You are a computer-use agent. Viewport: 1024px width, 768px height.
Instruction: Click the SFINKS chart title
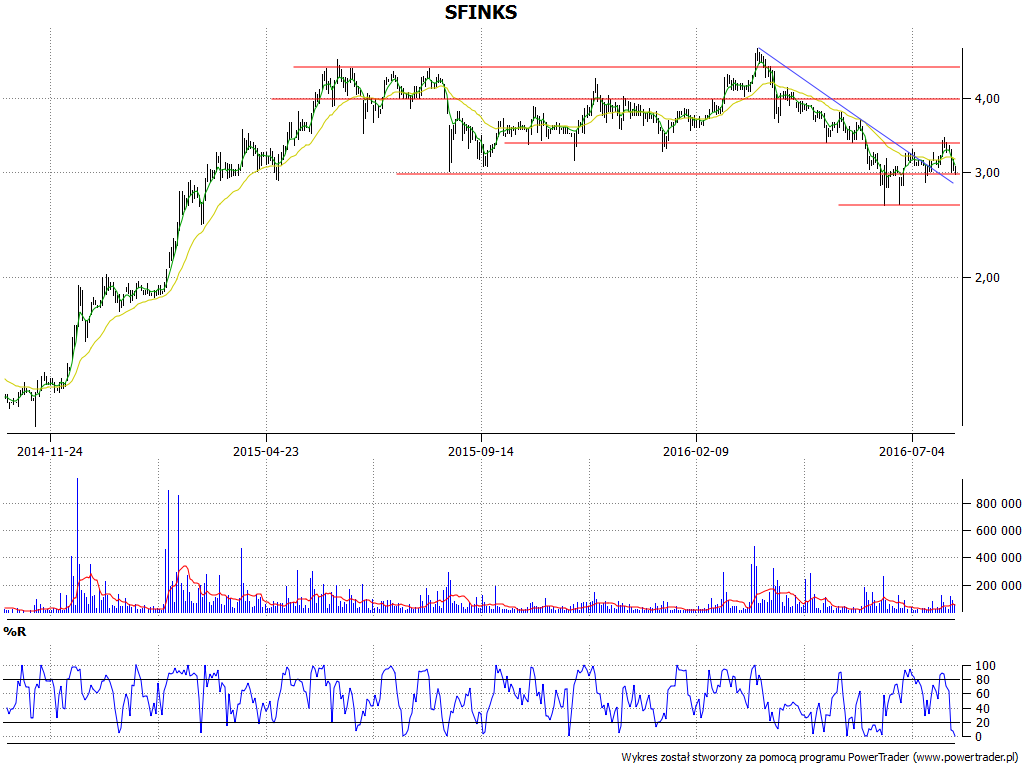481,12
